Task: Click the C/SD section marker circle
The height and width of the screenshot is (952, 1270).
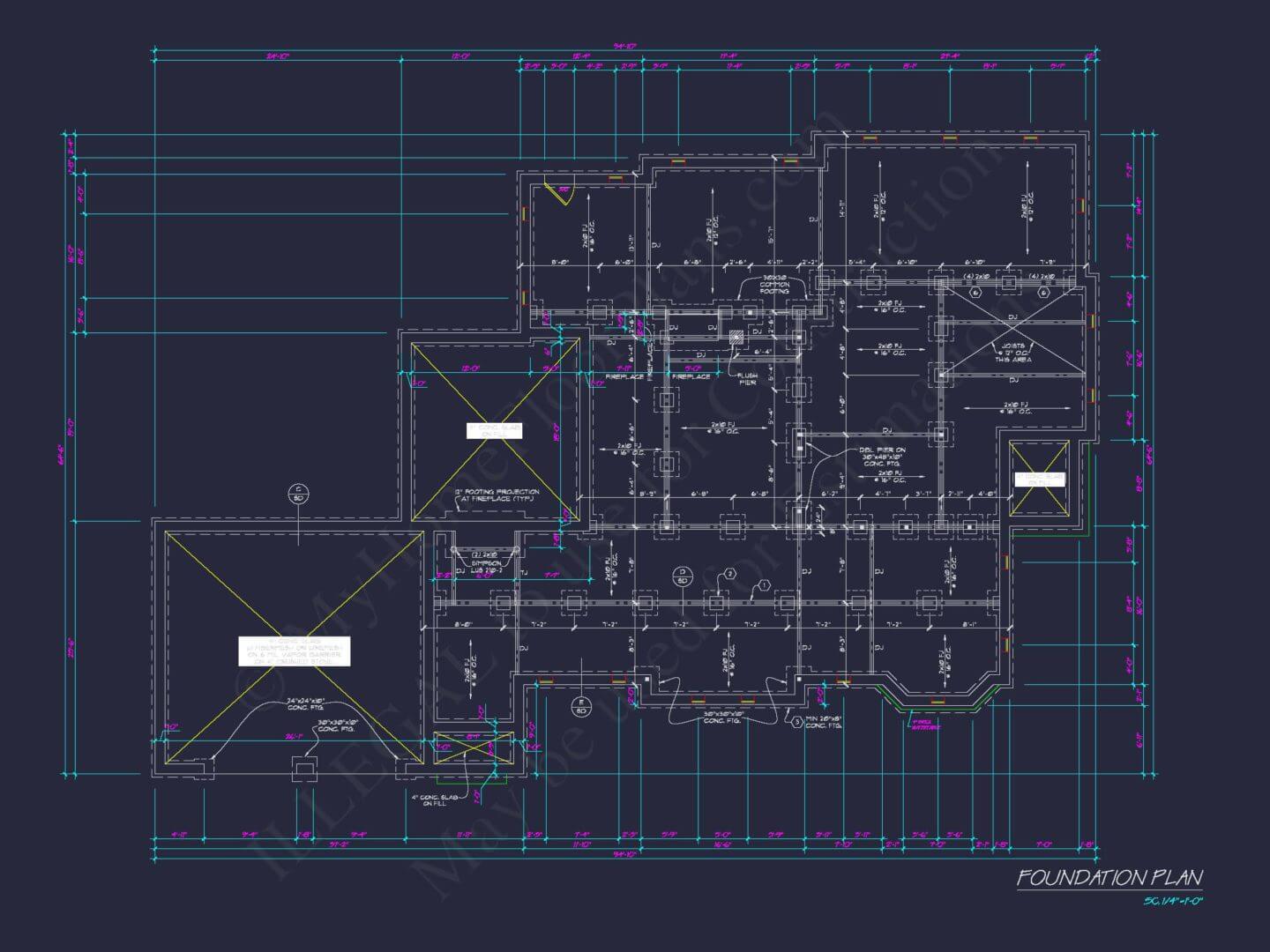Action: click(298, 494)
